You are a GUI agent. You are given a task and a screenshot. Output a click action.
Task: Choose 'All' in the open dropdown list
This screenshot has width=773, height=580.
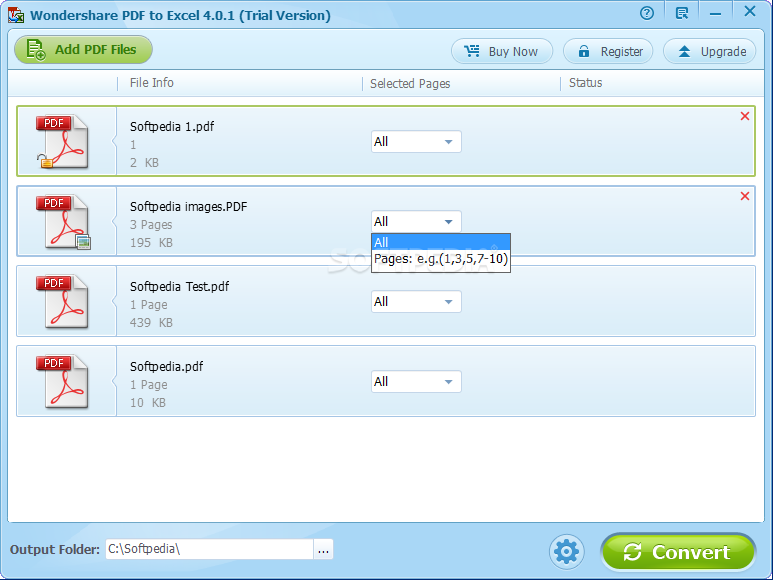pyautogui.click(x=441, y=242)
